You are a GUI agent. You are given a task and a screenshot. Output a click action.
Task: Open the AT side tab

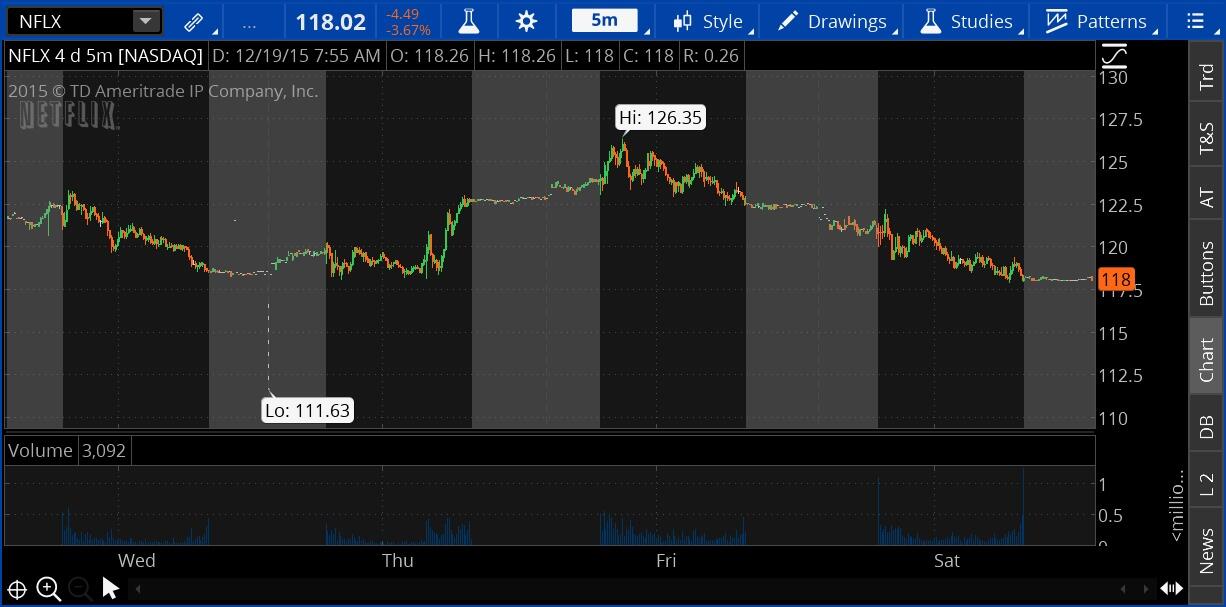point(1207,197)
